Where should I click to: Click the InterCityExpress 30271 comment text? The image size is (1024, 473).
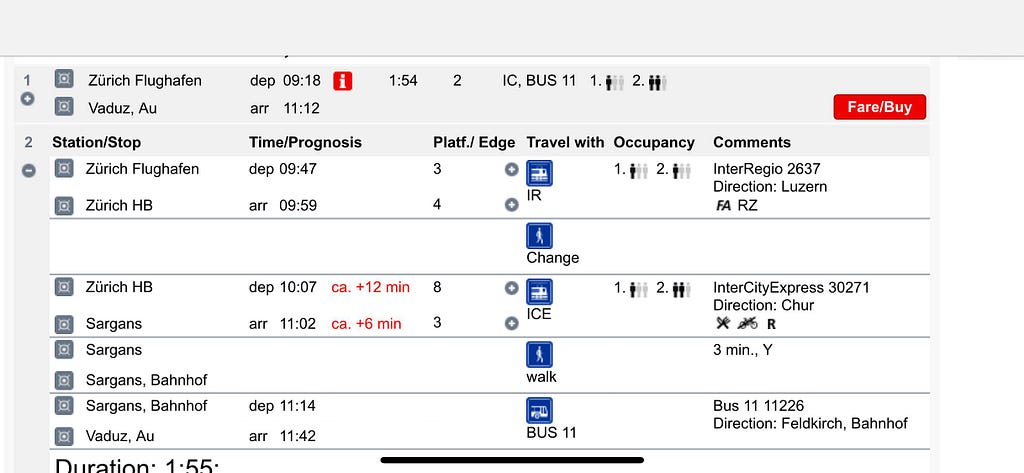tap(792, 287)
